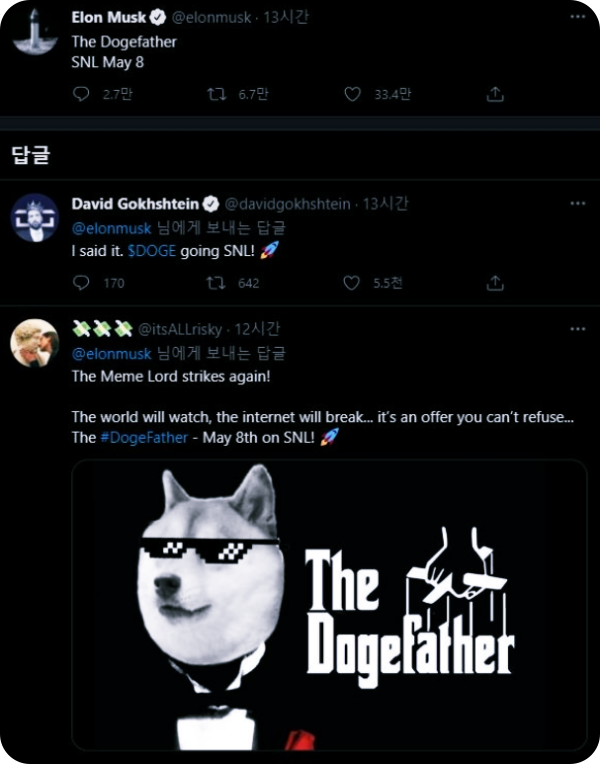Open more options on David Gokhshtein's tweet
The width and height of the screenshot is (600, 764).
click(x=578, y=203)
